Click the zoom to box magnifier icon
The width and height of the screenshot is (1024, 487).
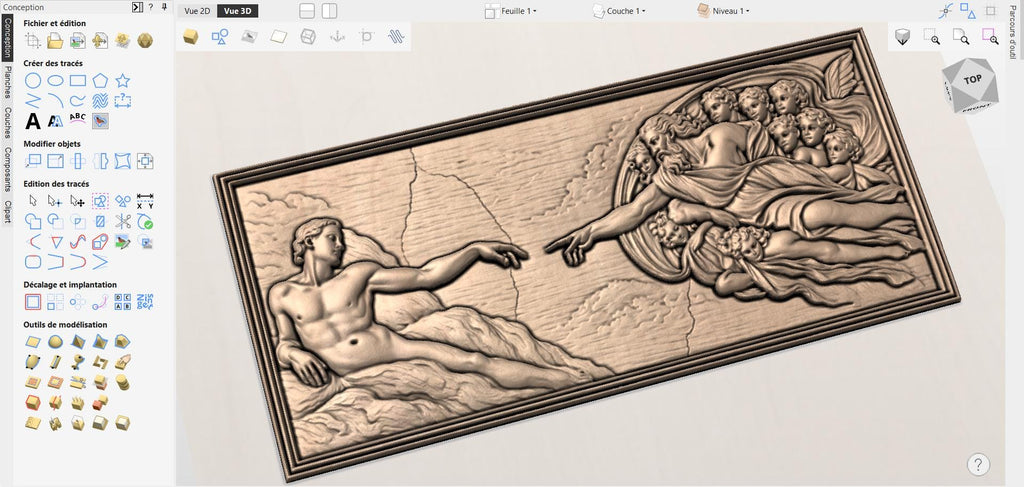click(x=932, y=37)
